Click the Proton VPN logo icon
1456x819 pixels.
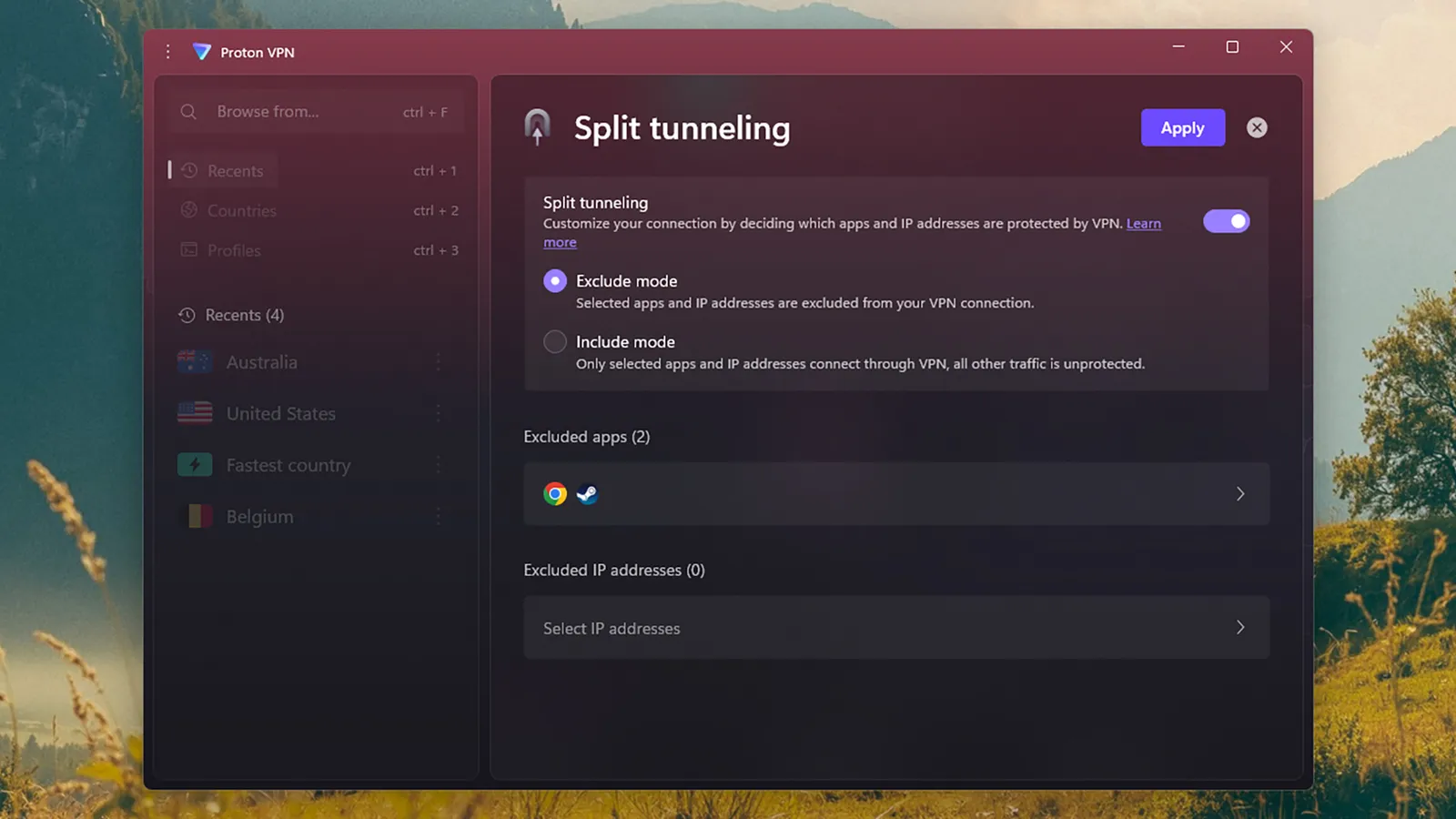(x=202, y=52)
